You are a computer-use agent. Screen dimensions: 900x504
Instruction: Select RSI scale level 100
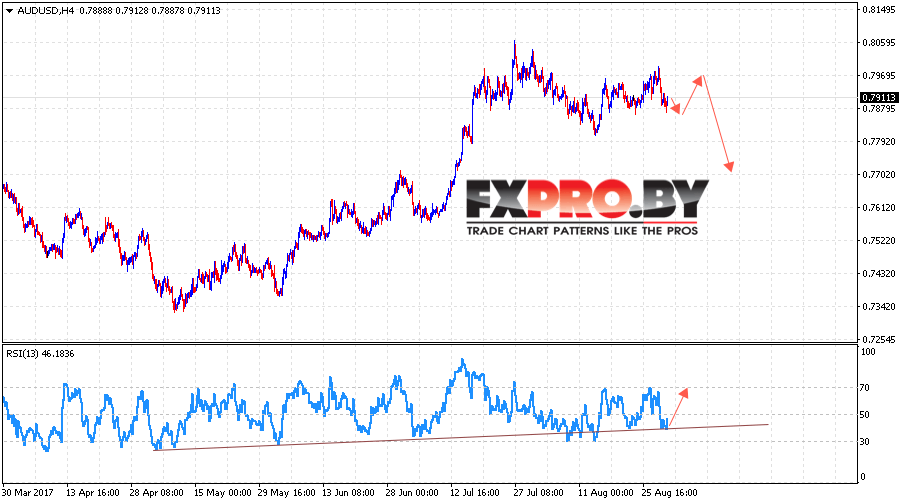(868, 352)
